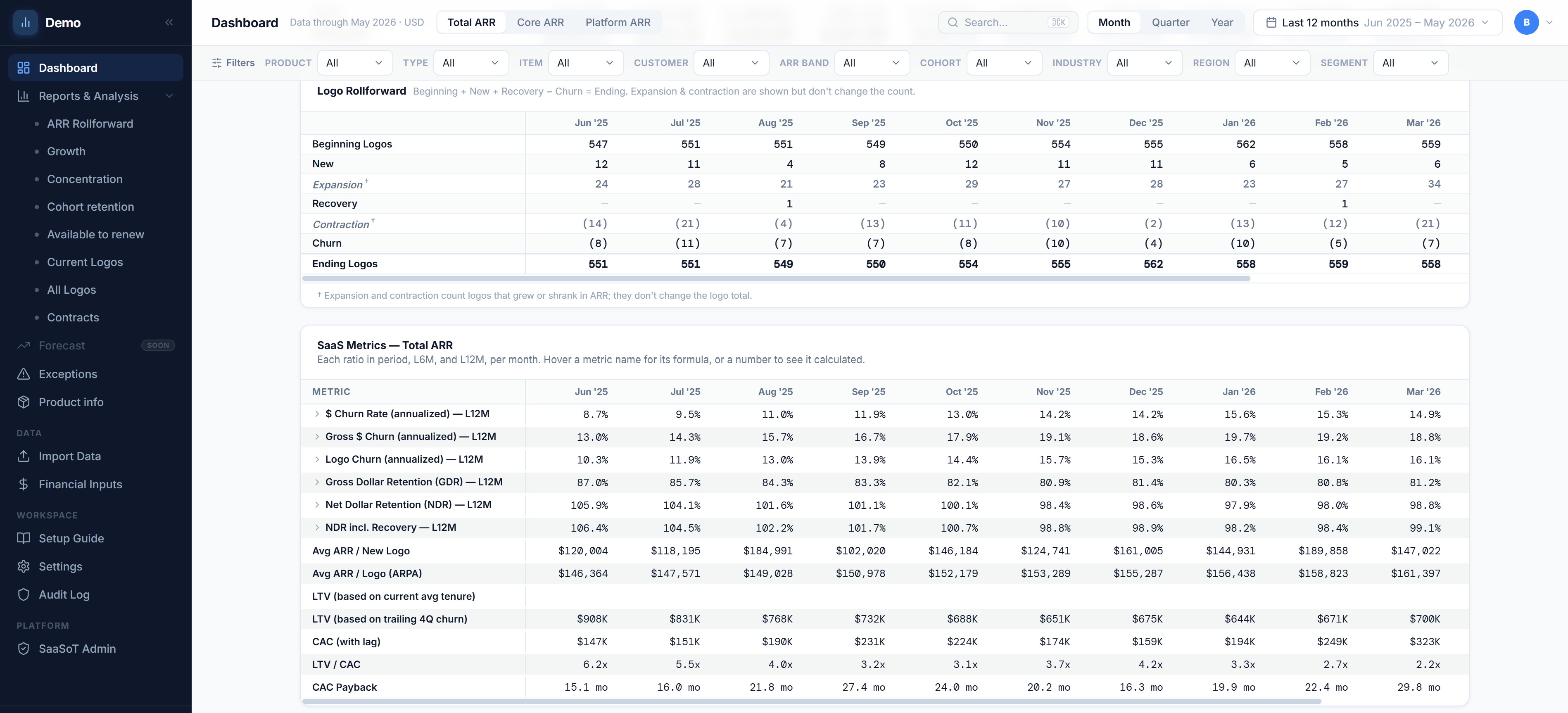Viewport: 1568px width, 713px height.
Task: Click the SaaS Metrics horizontal scrollbar
Action: pyautogui.click(x=811, y=701)
